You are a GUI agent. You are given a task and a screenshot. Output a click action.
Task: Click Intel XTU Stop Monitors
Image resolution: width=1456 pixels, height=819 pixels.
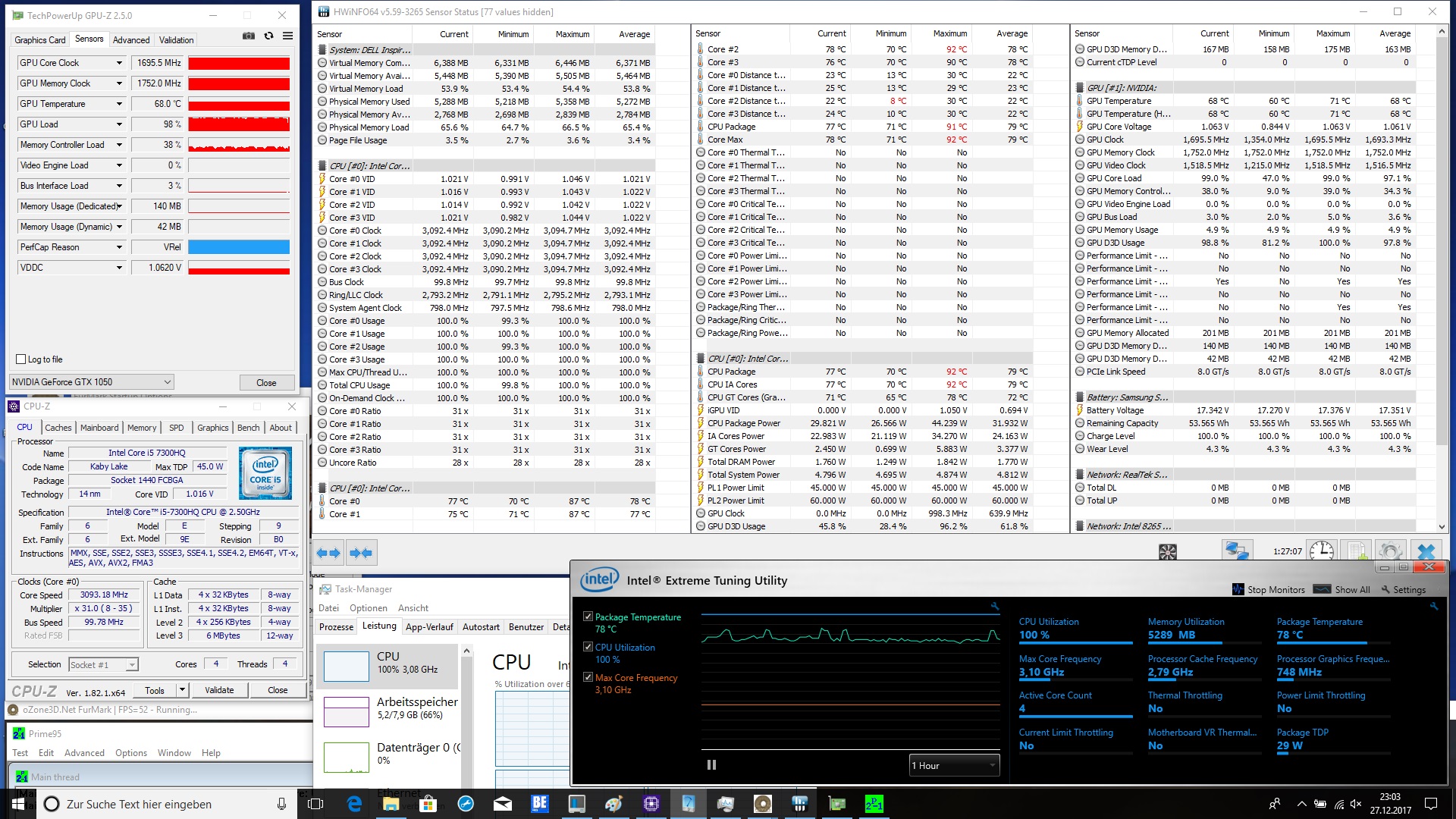point(1269,589)
